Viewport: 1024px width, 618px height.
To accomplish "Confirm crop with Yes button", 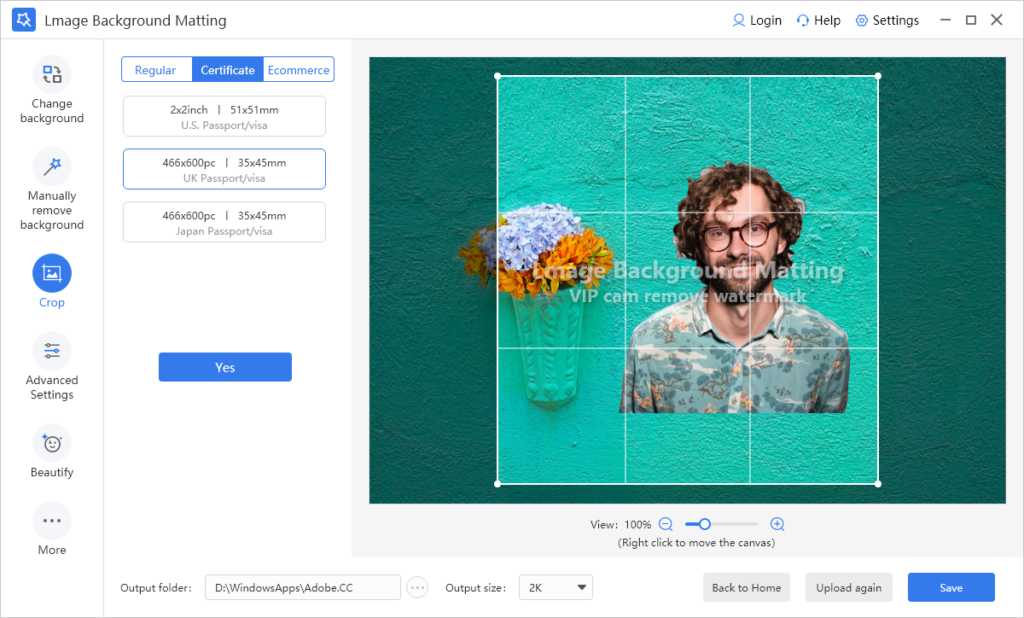I will click(x=225, y=367).
